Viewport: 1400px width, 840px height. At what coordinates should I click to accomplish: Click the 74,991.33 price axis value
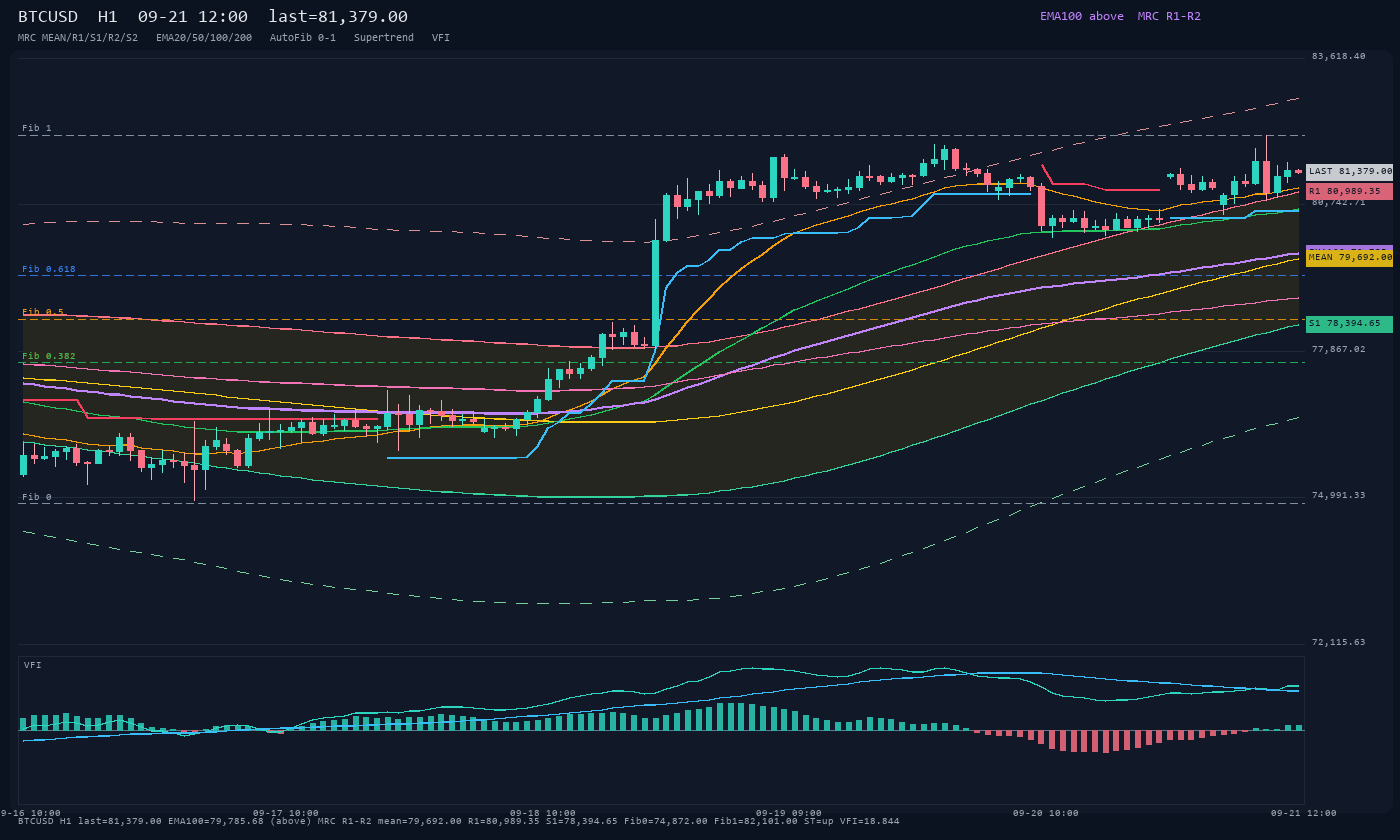[1338, 495]
